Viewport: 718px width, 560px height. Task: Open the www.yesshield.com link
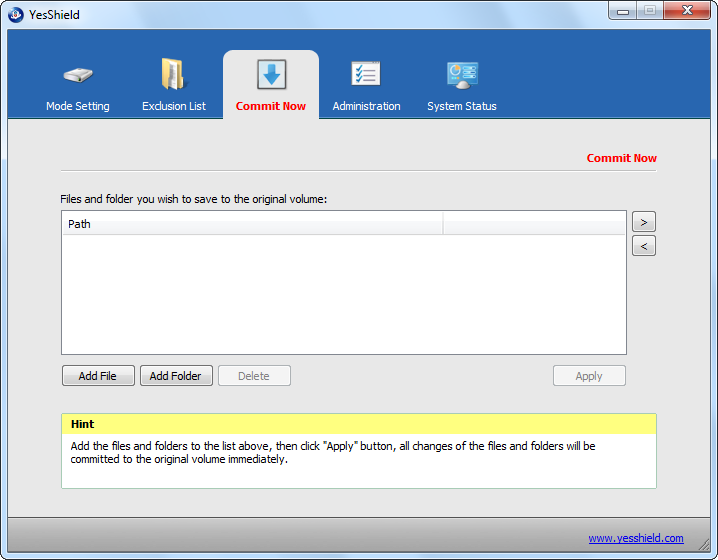point(636,538)
